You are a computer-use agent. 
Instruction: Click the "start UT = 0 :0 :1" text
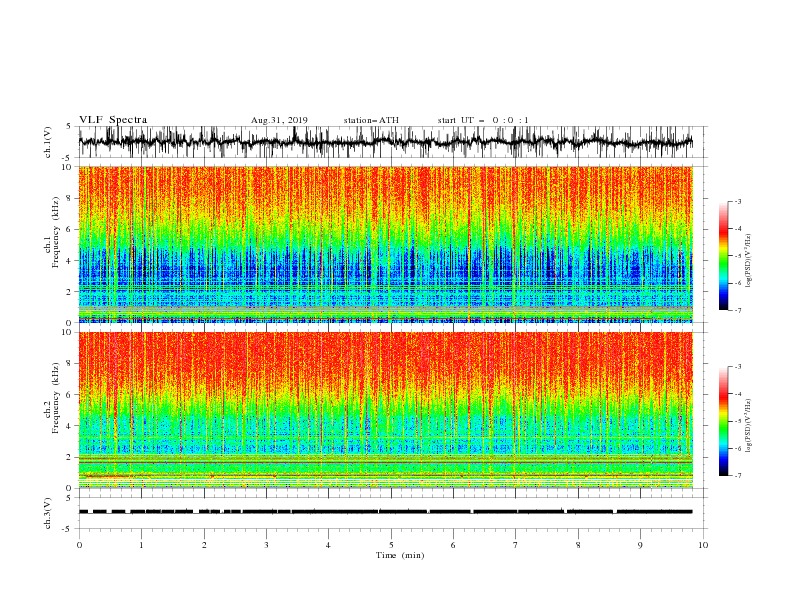483,120
